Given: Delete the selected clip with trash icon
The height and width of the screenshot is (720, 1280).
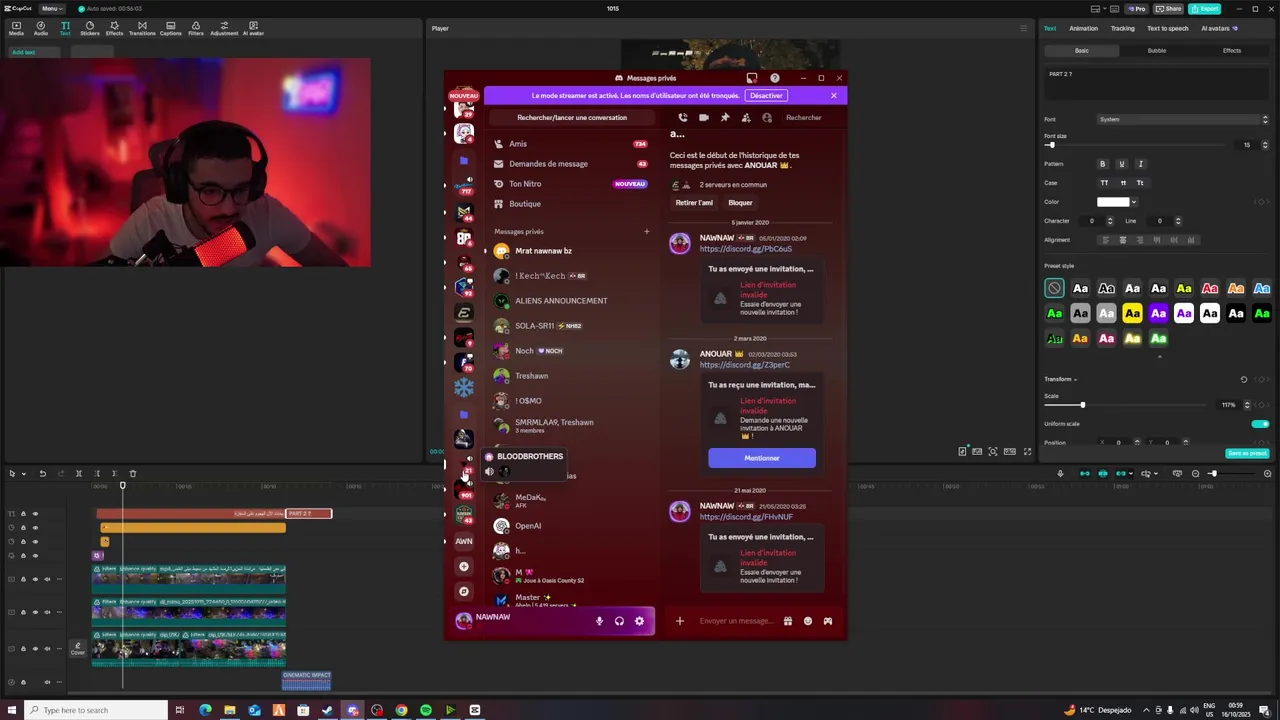Looking at the screenshot, I should coord(133,473).
